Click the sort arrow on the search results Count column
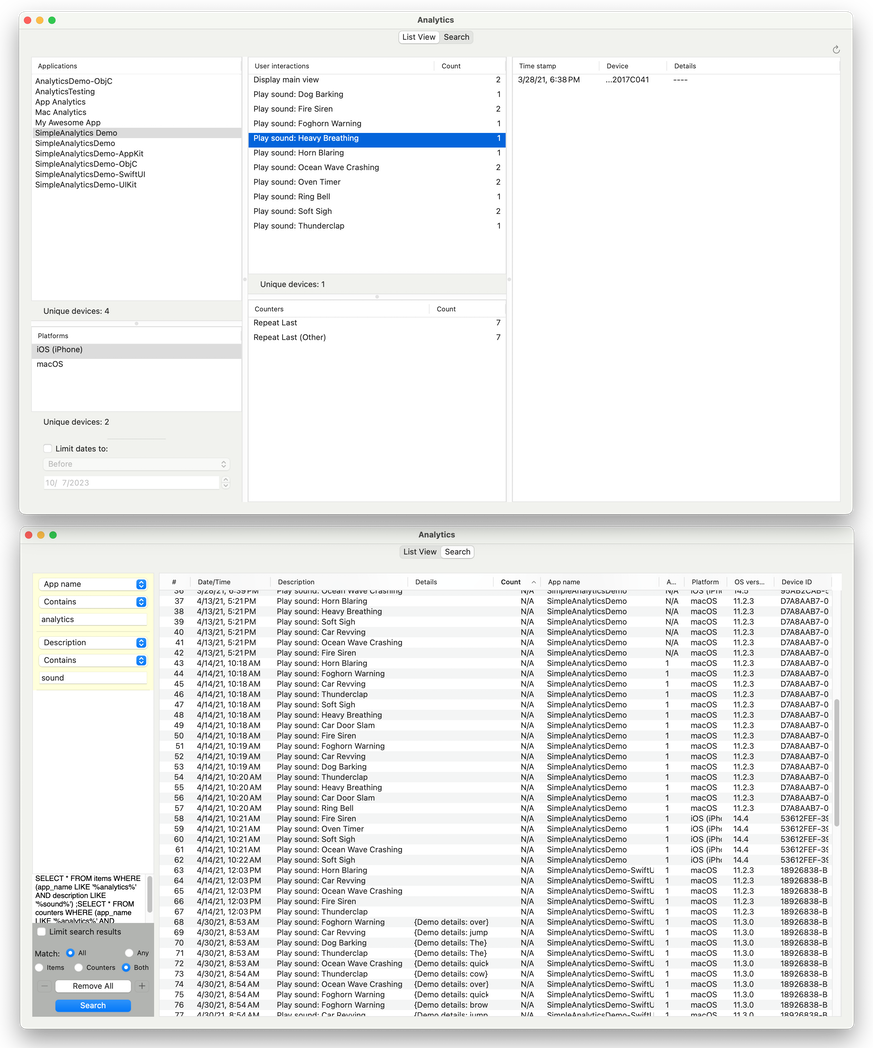873x1048 pixels. point(533,582)
